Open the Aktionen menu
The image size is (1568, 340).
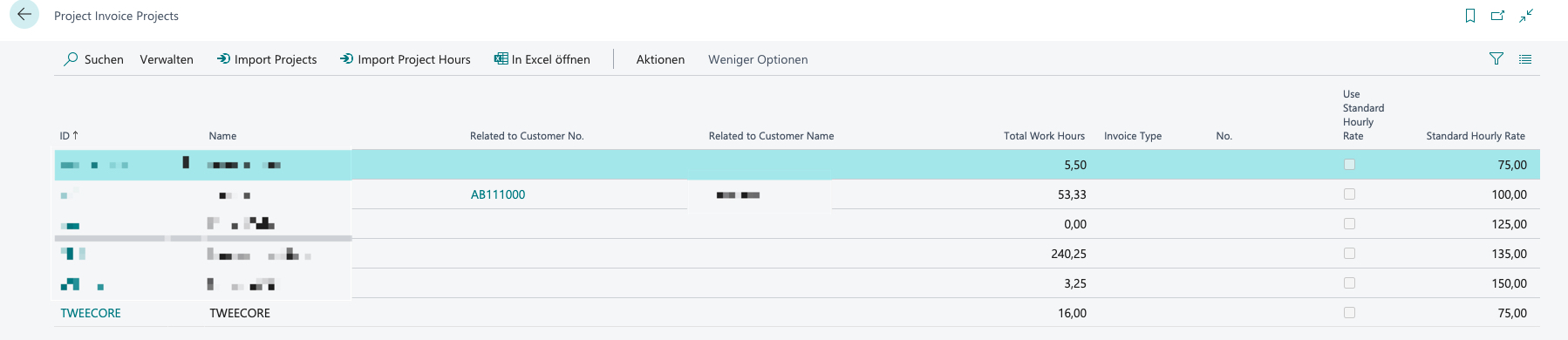[660, 59]
